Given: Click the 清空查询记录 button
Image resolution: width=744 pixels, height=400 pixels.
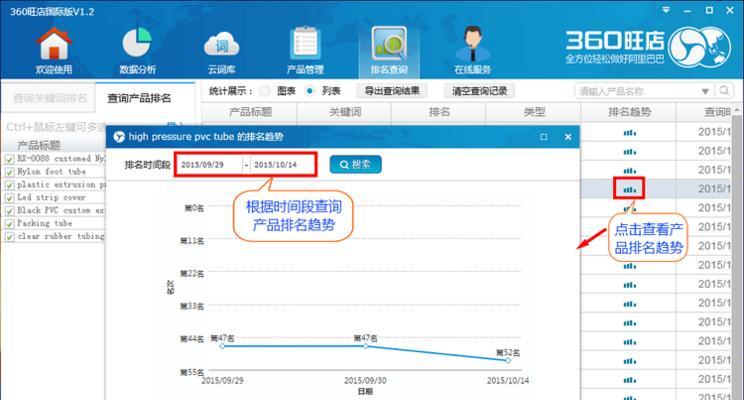Looking at the screenshot, I should [x=480, y=91].
